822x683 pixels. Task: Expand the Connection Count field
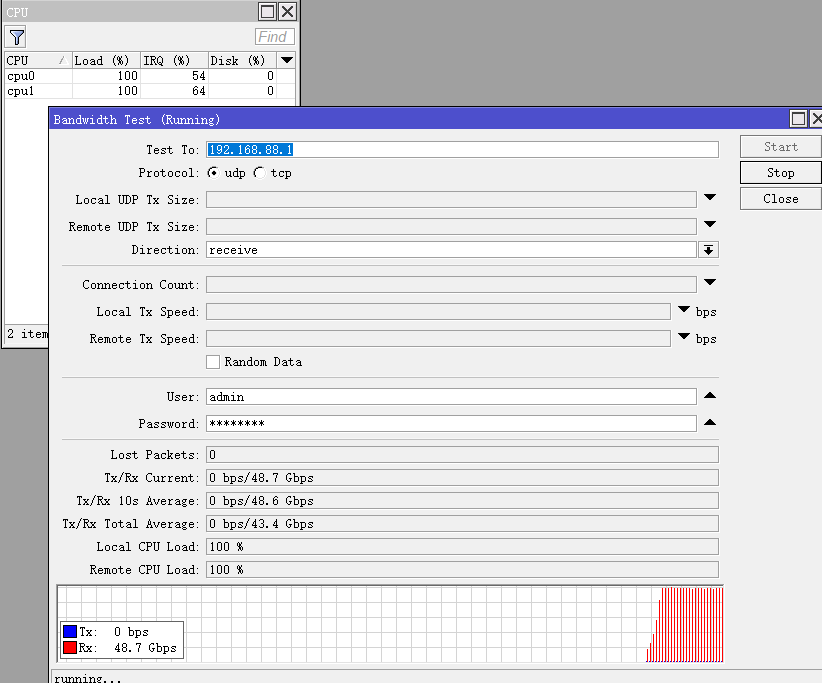coord(710,283)
